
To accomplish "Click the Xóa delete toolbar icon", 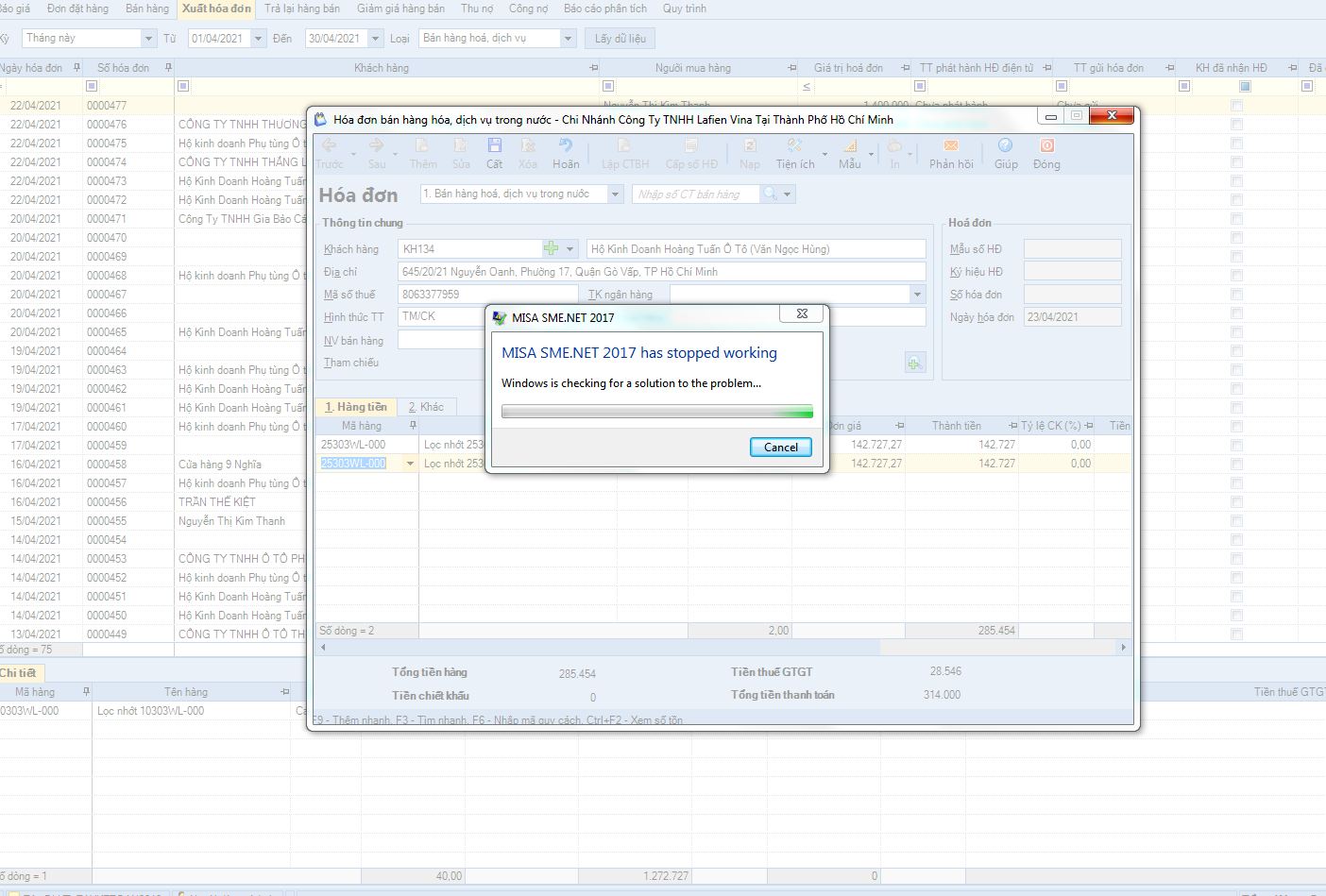I will [x=528, y=145].
